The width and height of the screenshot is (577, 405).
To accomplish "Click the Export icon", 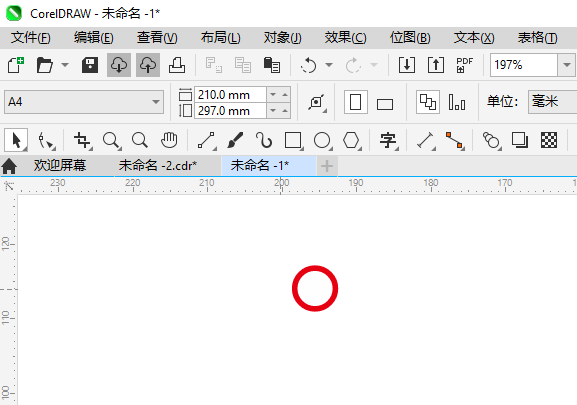I will [436, 65].
